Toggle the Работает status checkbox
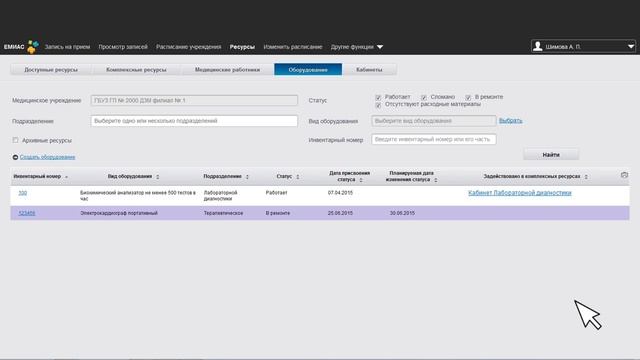640x360 pixels. (x=378, y=97)
